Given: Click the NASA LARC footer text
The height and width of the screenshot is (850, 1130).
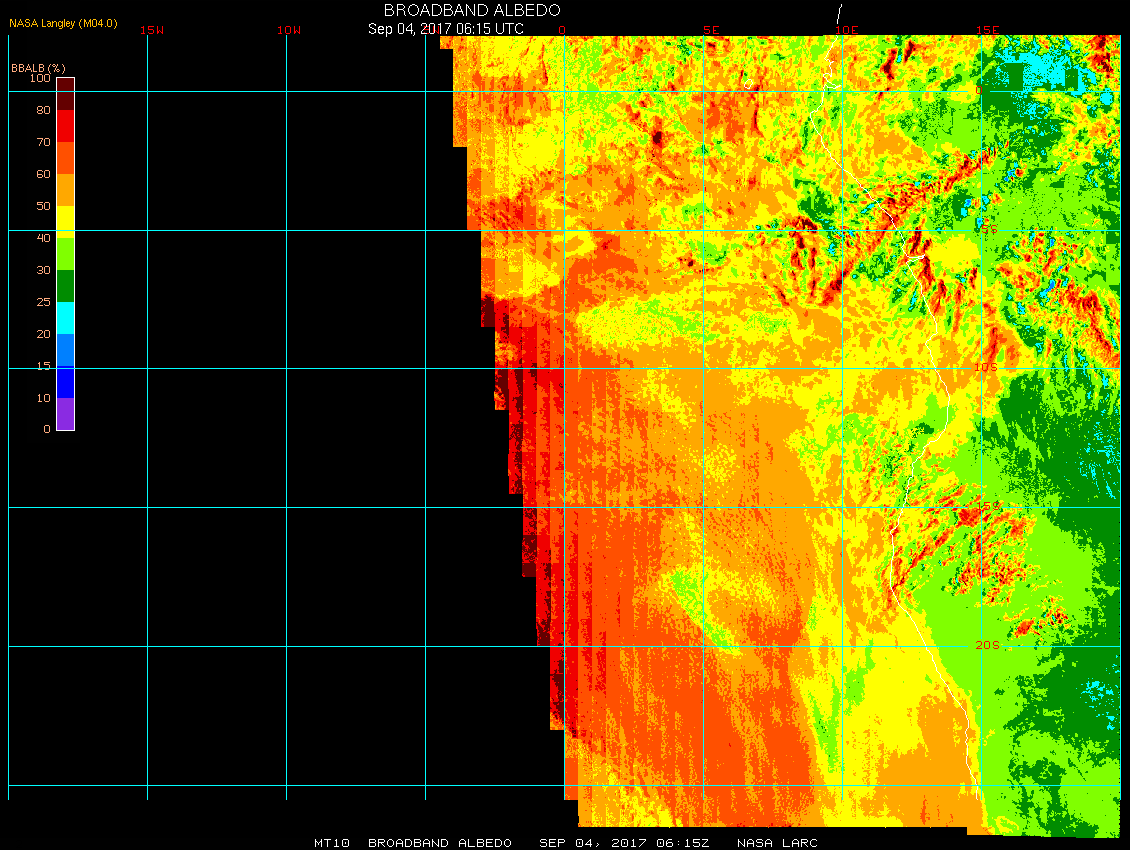Looking at the screenshot, I should (777, 843).
